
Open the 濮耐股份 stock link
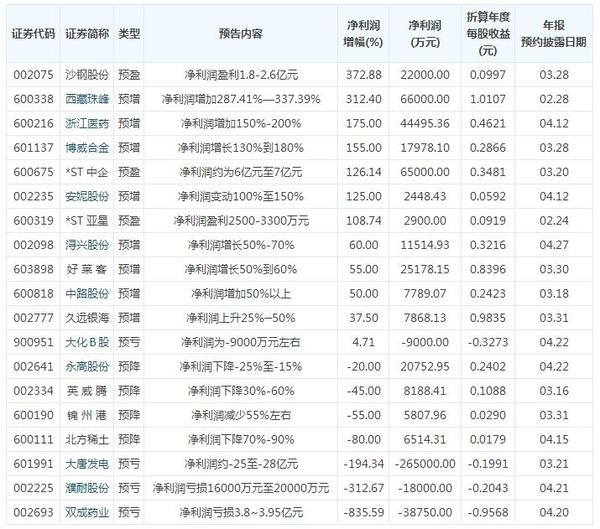click(x=87, y=488)
